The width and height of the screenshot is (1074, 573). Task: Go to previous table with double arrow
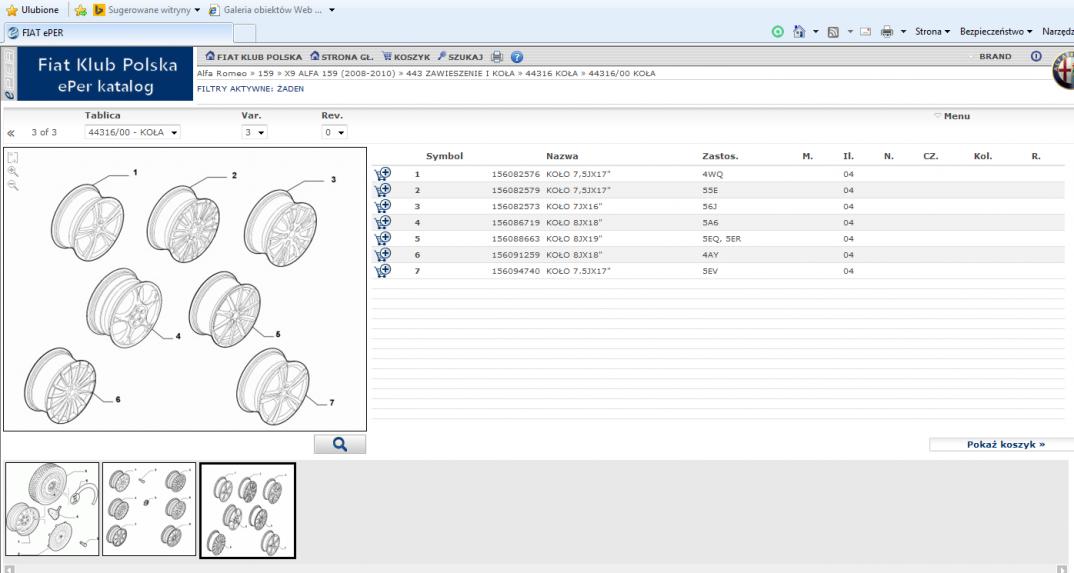[x=11, y=133]
